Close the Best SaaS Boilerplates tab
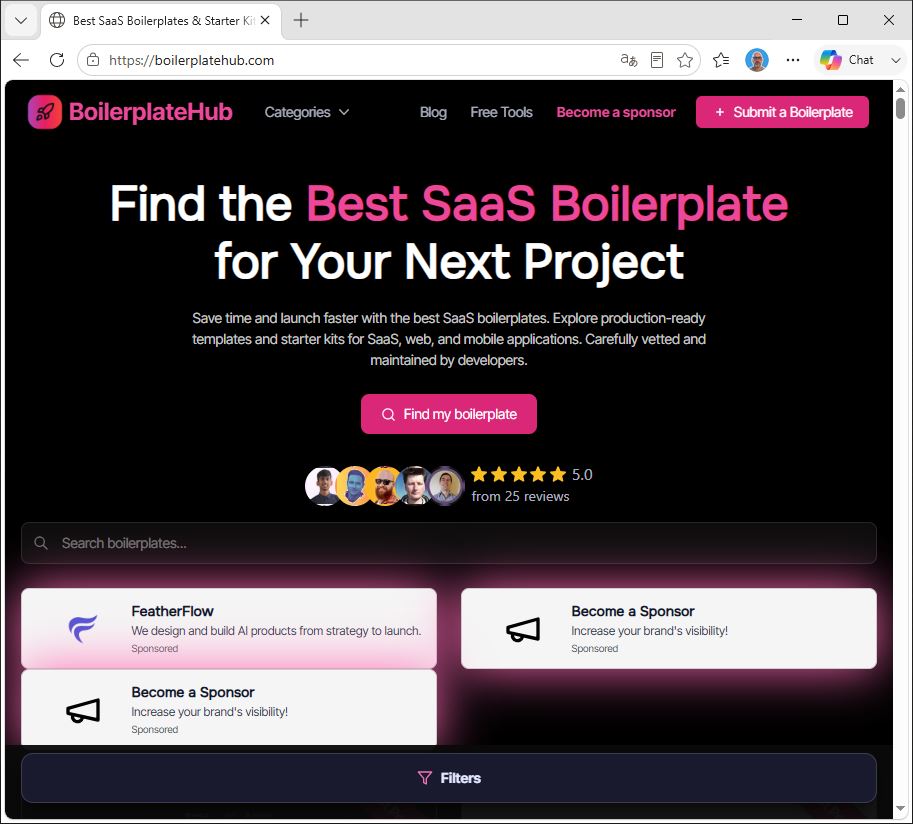 tap(265, 20)
